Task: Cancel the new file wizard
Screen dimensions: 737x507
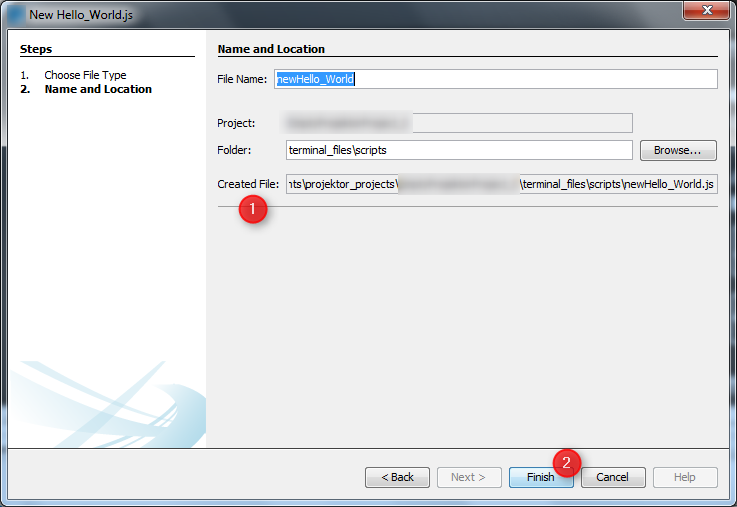Action: (x=613, y=477)
